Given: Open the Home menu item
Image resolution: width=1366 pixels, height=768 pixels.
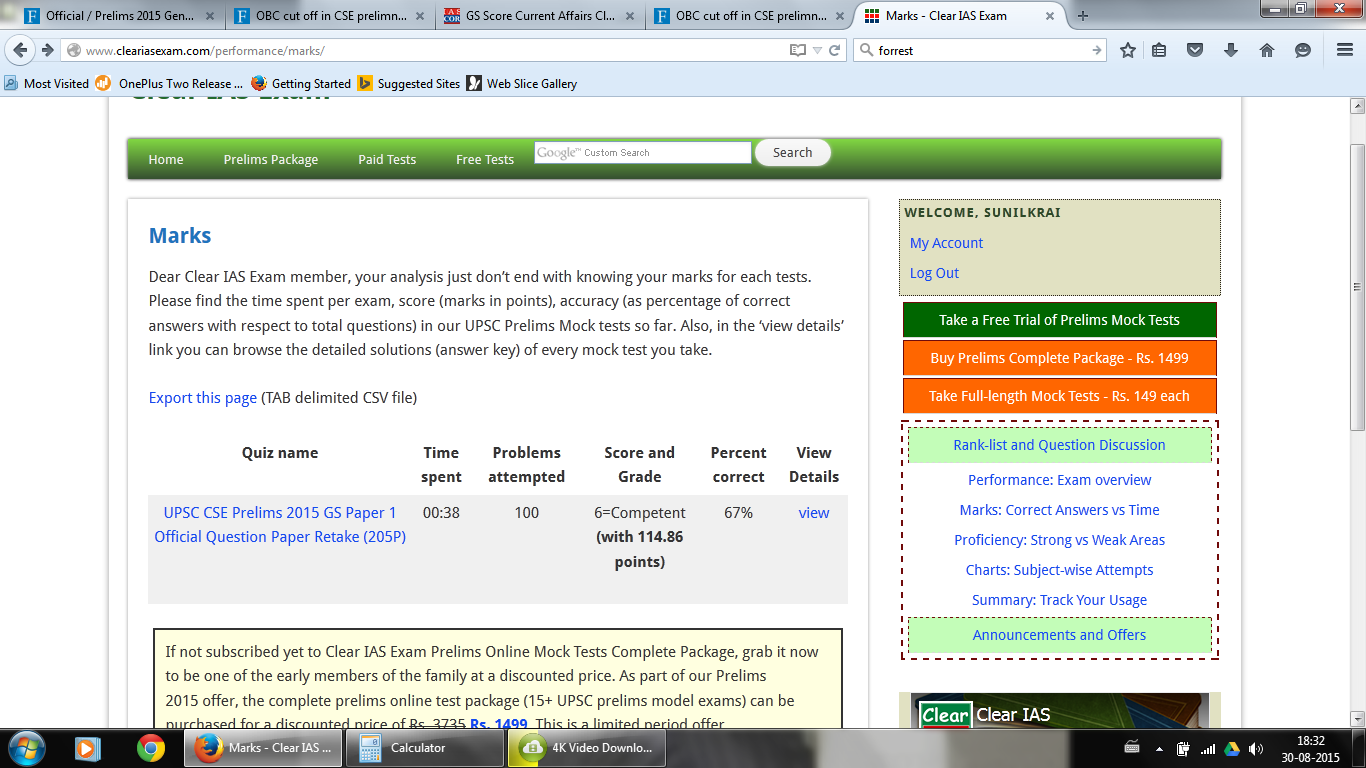Looking at the screenshot, I should [x=166, y=159].
